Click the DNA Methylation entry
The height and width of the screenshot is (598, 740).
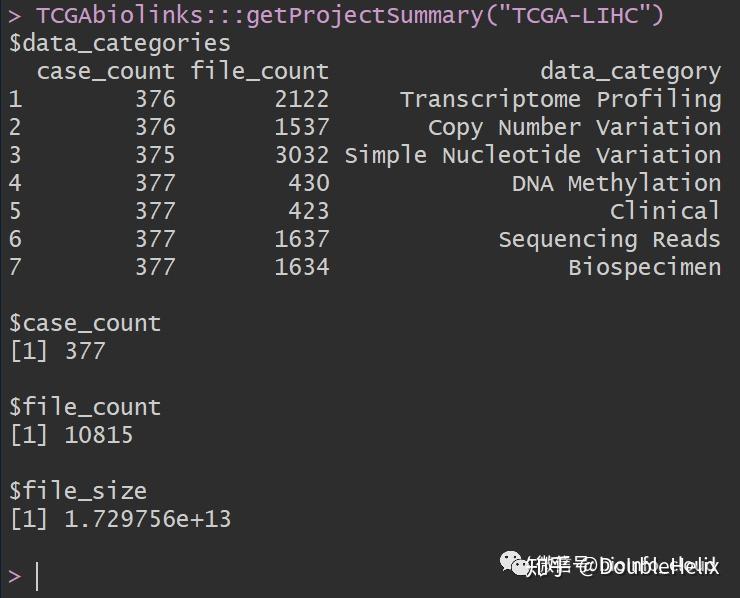[x=616, y=183]
